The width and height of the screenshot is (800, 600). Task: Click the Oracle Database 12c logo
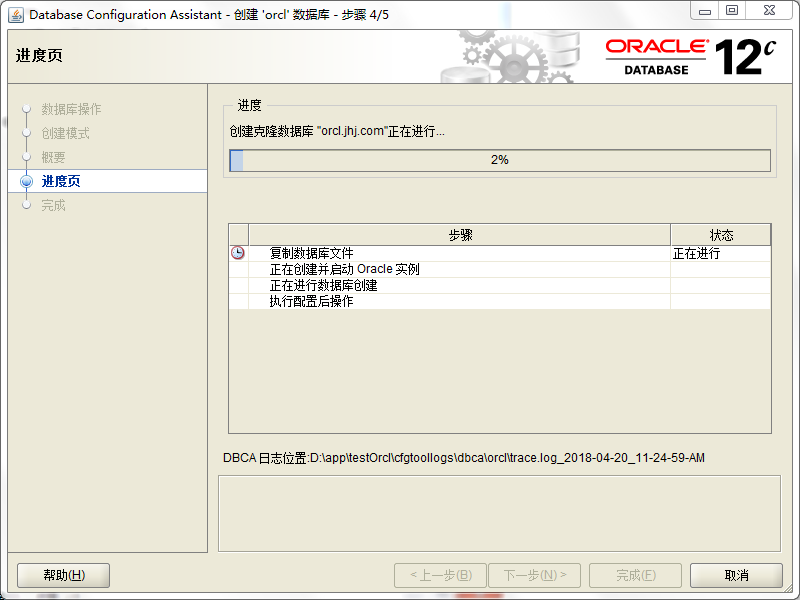[691, 57]
